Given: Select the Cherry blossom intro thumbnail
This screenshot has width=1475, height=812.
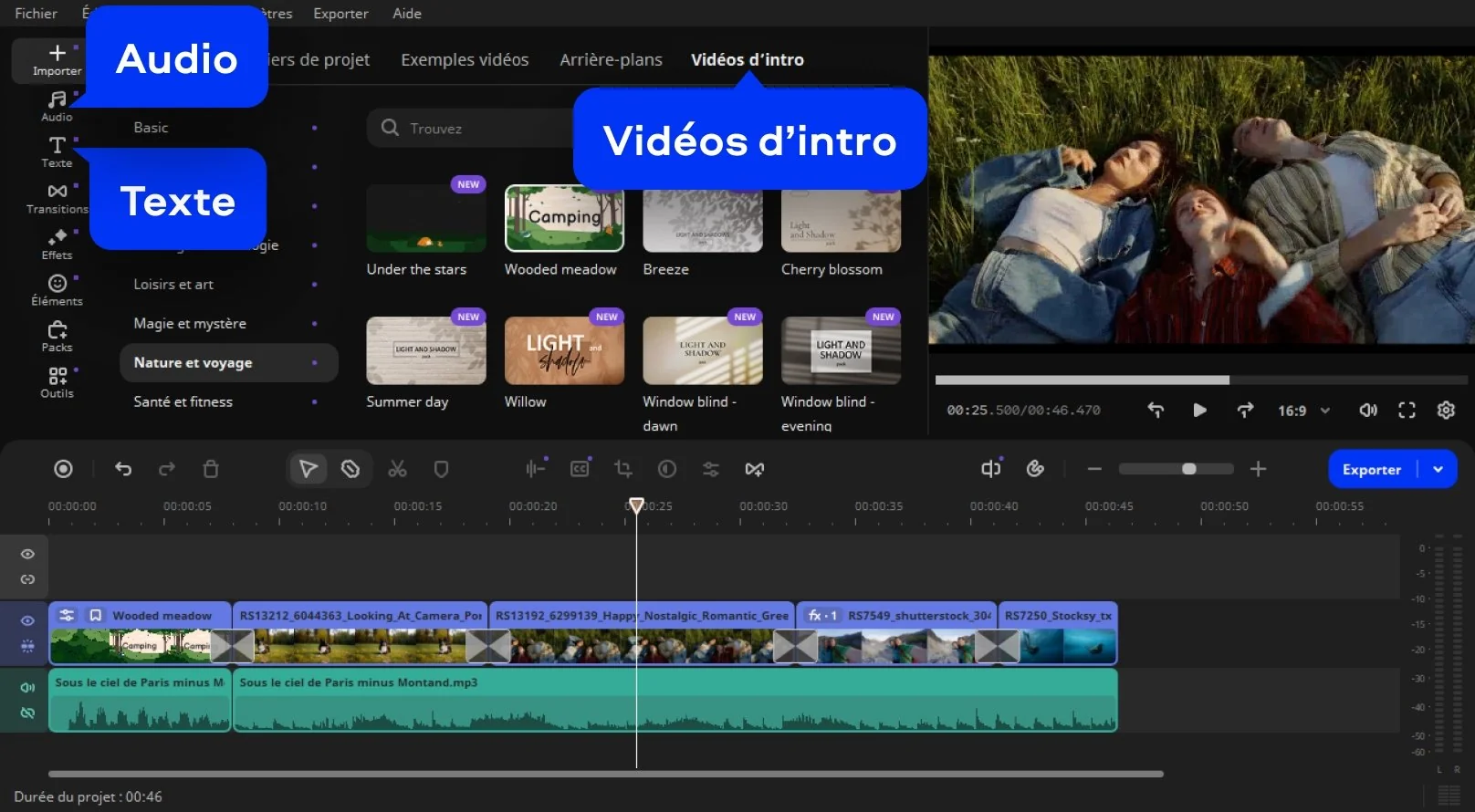Looking at the screenshot, I should tap(841, 221).
